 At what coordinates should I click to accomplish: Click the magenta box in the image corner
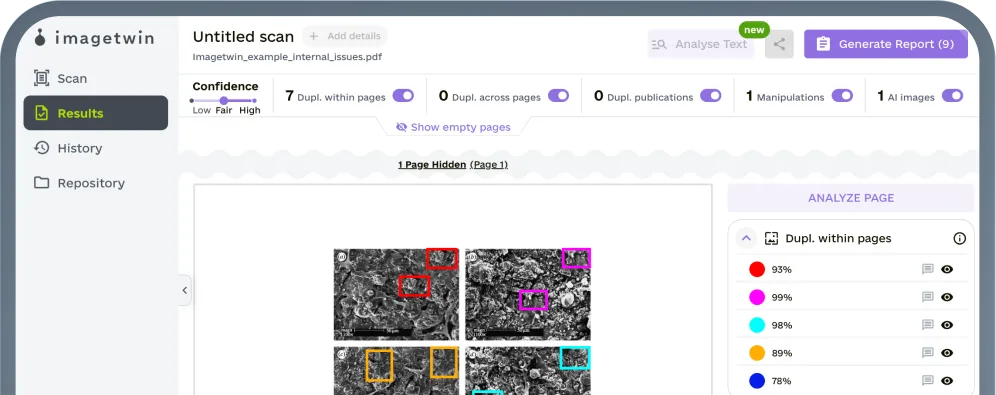[x=576, y=258]
